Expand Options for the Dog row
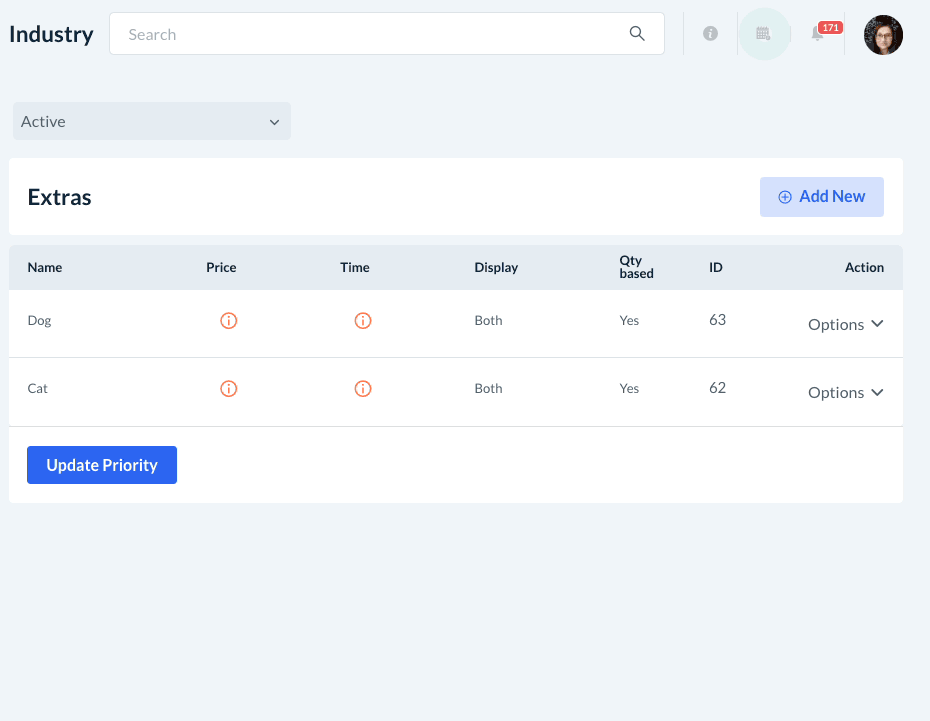The height and width of the screenshot is (721, 930). (845, 324)
